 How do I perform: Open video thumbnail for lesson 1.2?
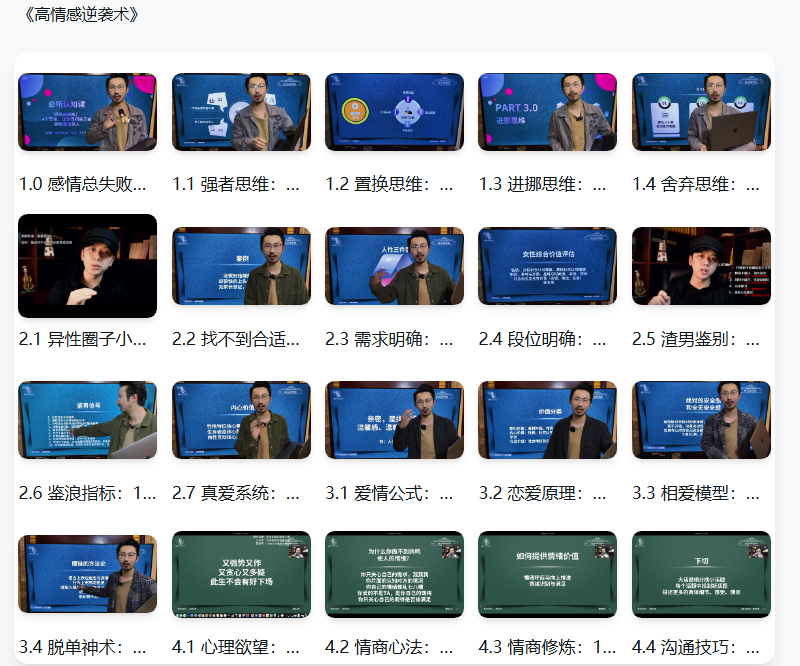point(394,112)
